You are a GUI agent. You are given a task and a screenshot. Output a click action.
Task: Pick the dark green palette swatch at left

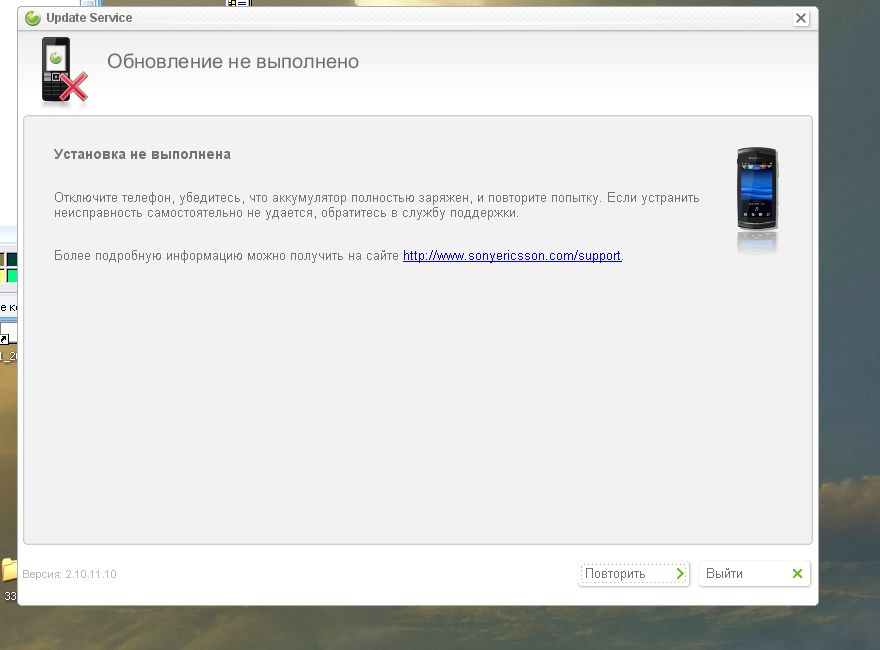[x=12, y=260]
